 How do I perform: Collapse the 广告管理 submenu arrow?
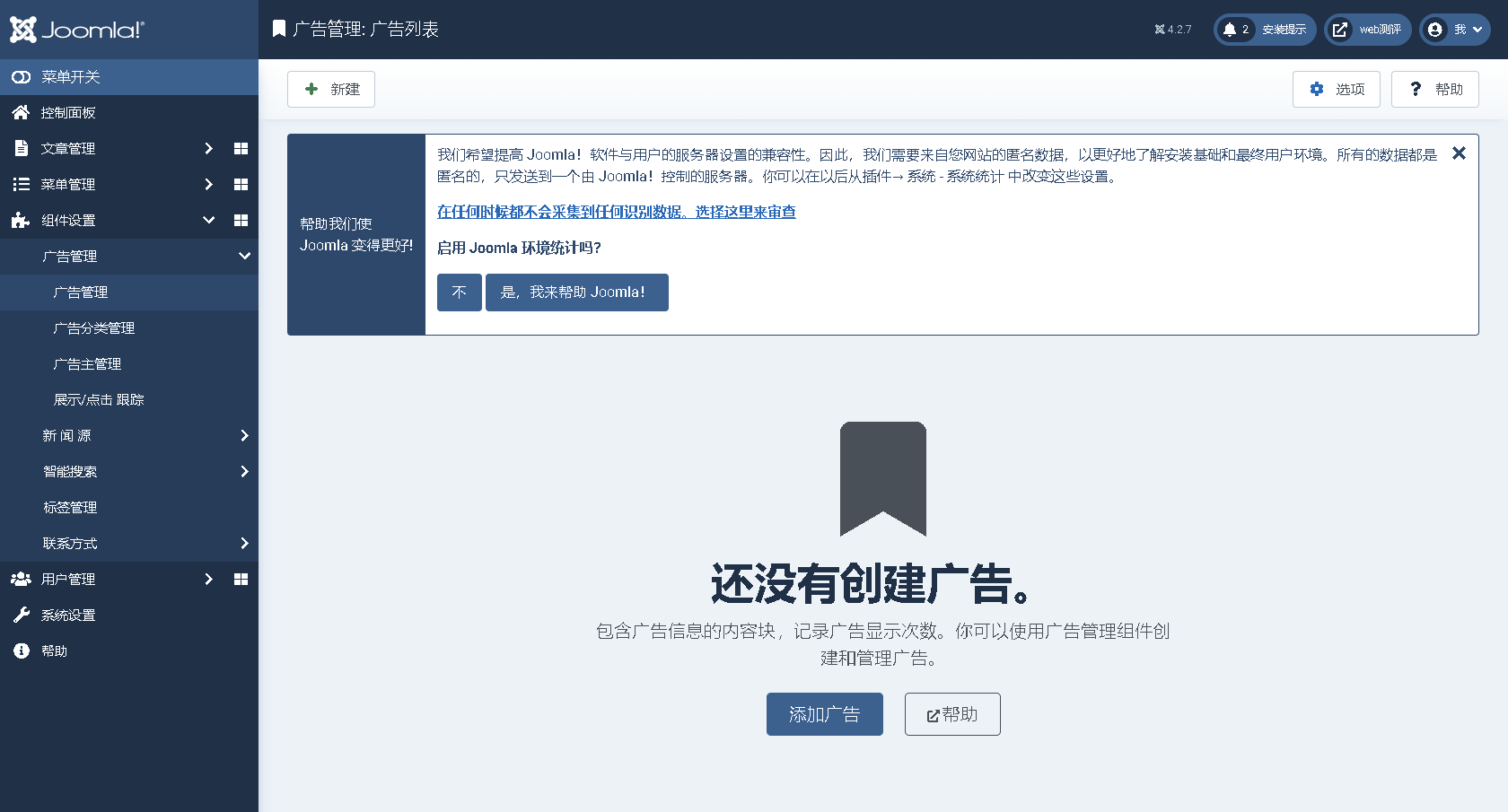point(244,257)
